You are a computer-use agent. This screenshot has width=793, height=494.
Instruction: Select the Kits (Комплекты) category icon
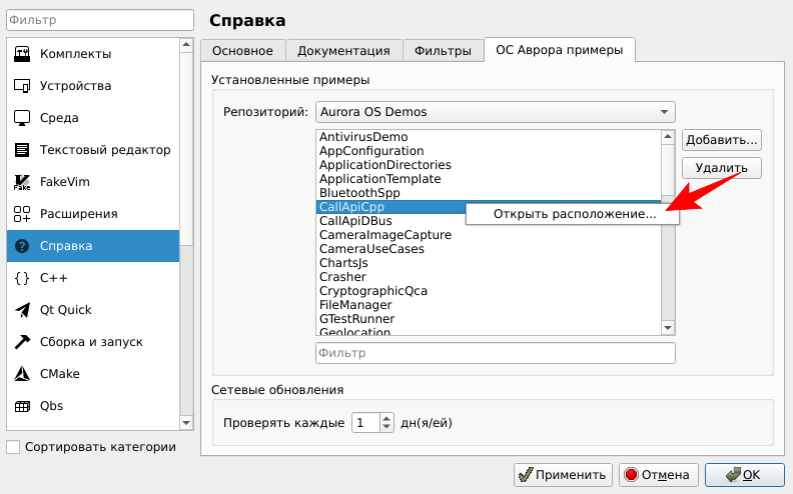click(x=22, y=54)
